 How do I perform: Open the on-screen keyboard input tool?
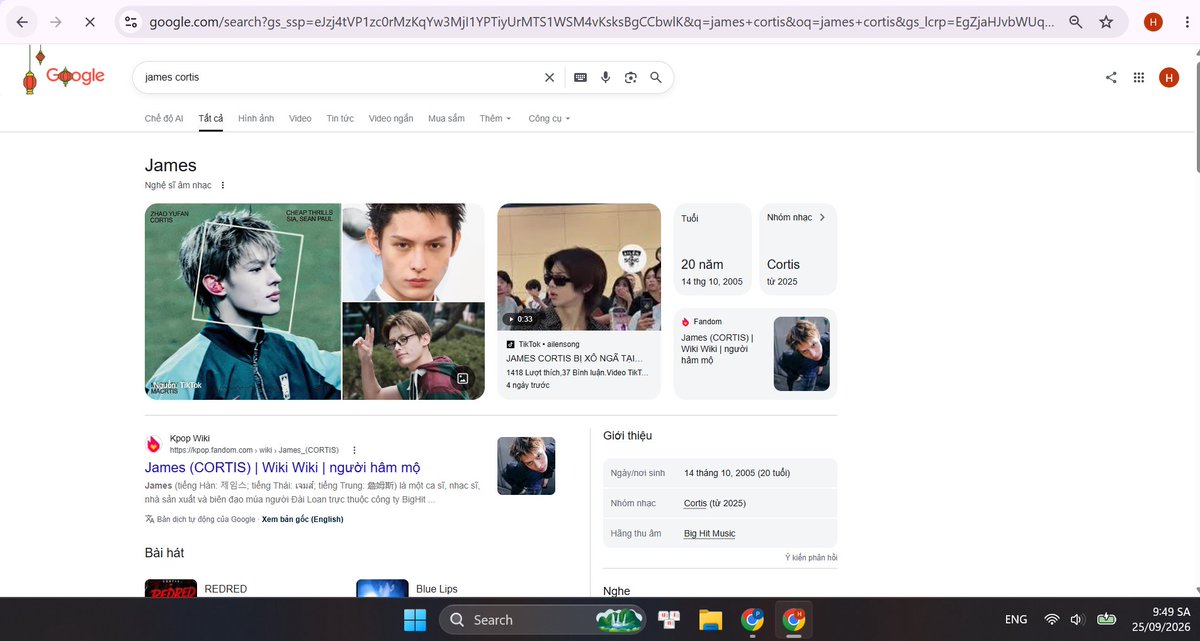pos(580,77)
